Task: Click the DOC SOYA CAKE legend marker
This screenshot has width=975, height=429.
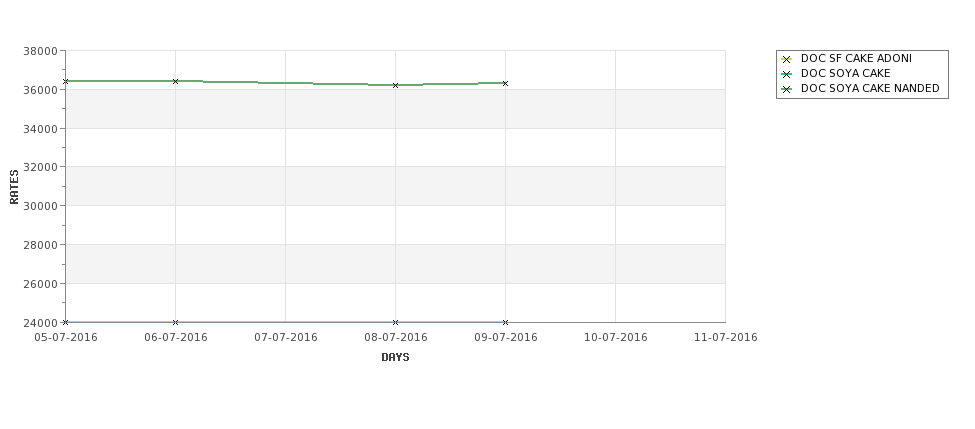Action: pyautogui.click(x=786, y=74)
